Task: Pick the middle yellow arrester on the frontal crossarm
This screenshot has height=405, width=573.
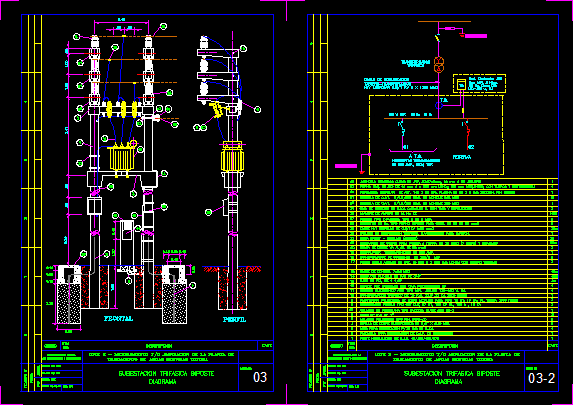Action: [124, 109]
